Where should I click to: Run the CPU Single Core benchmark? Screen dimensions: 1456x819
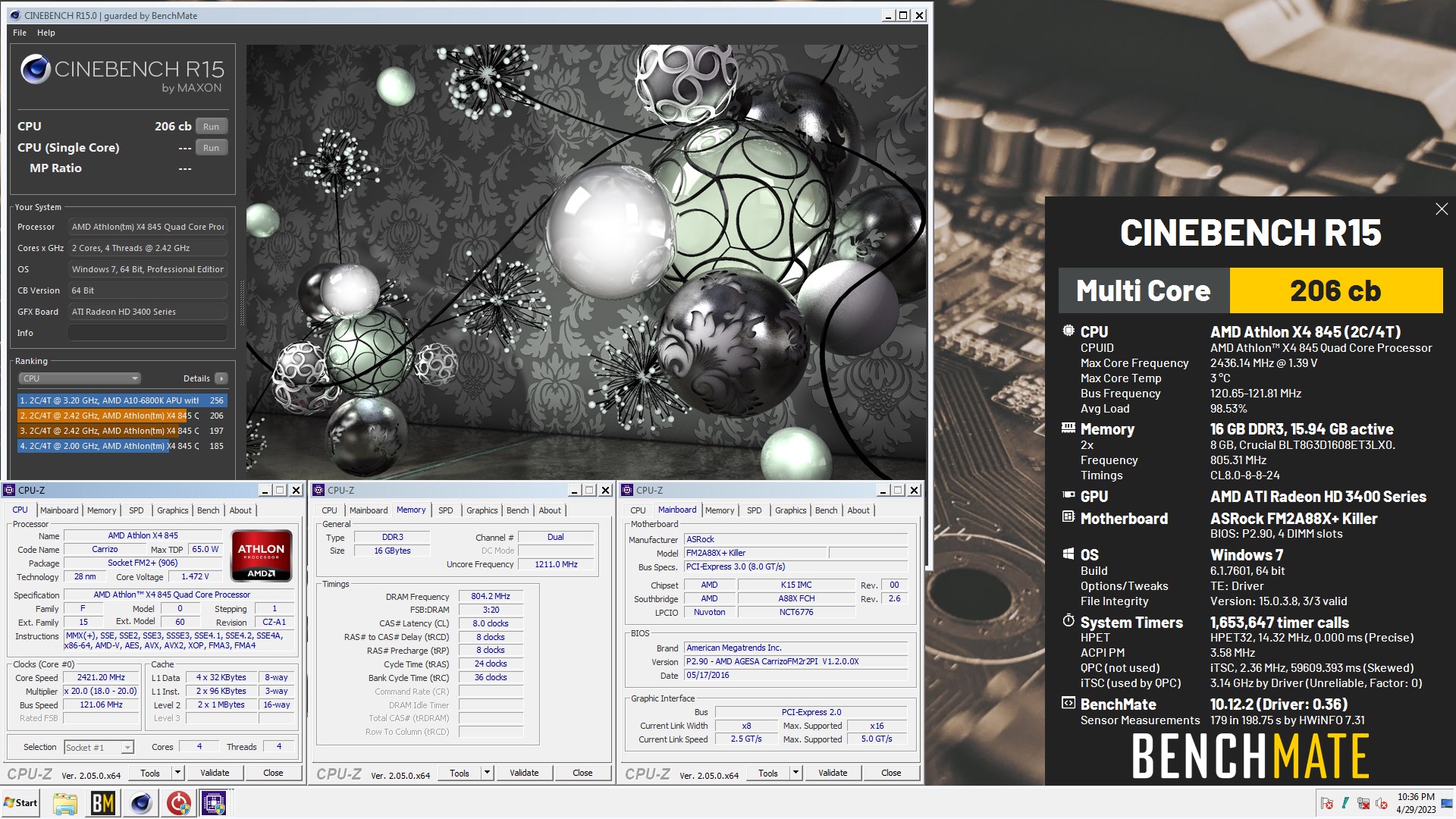click(212, 148)
